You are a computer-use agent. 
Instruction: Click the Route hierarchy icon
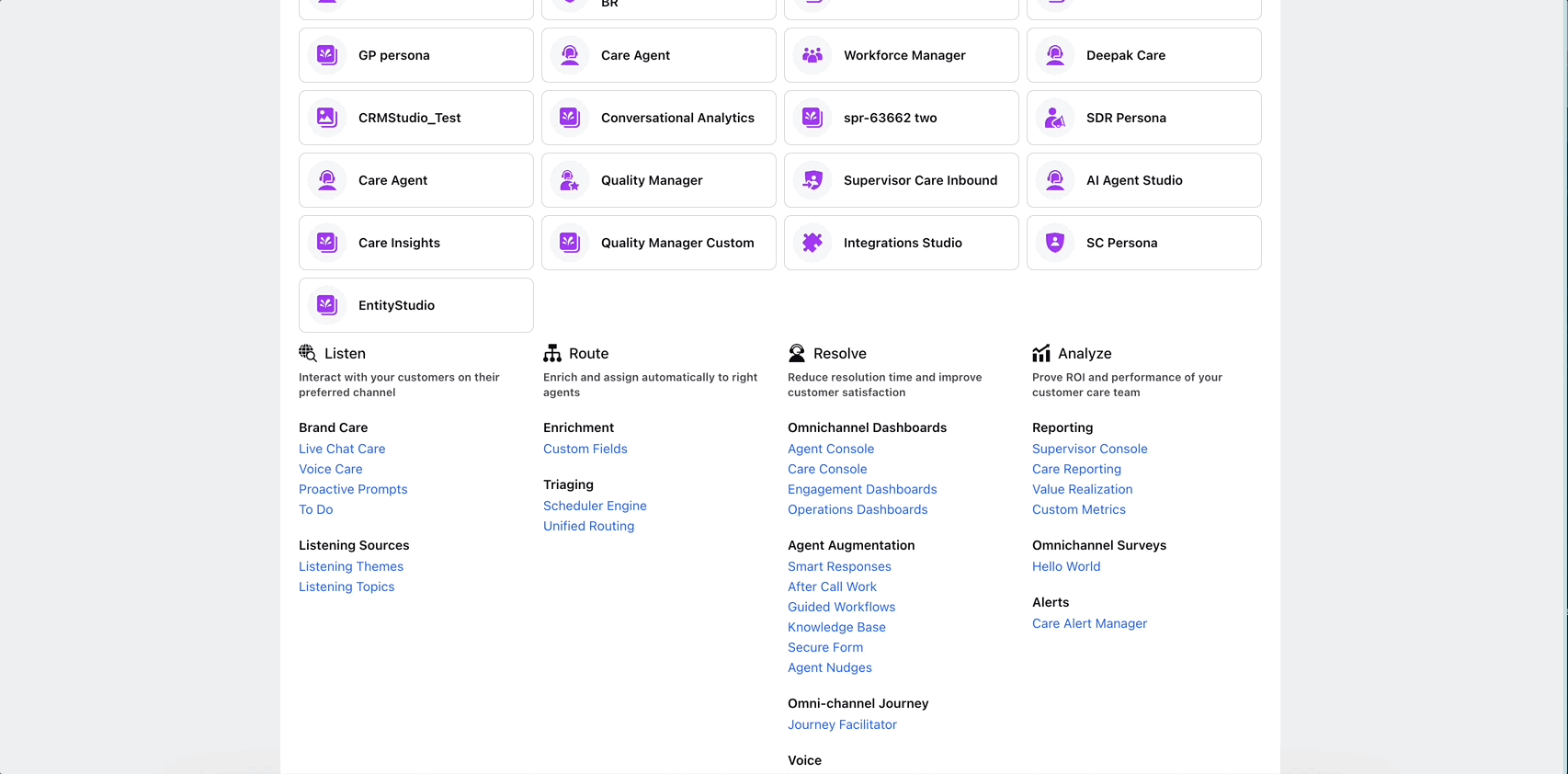pos(552,353)
